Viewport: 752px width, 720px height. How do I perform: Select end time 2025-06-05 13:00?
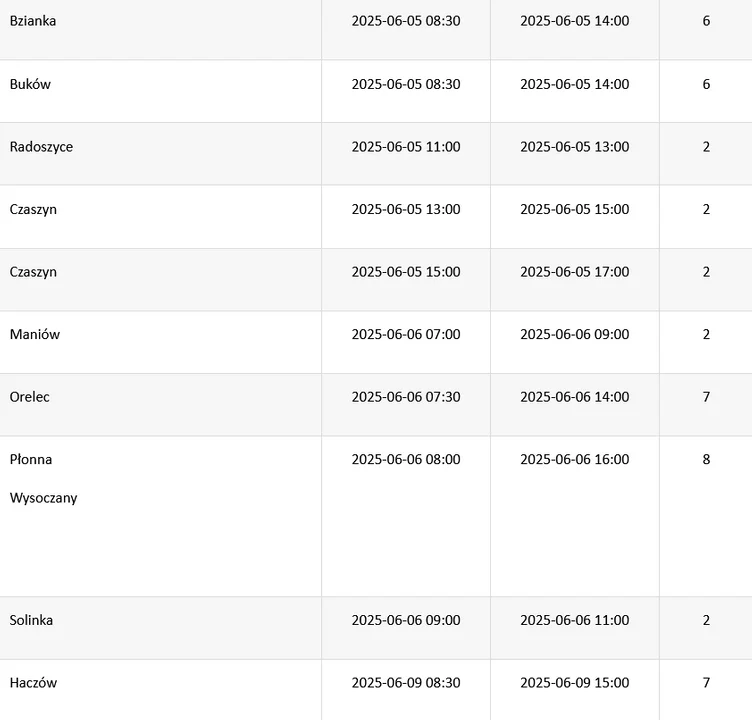(x=574, y=147)
